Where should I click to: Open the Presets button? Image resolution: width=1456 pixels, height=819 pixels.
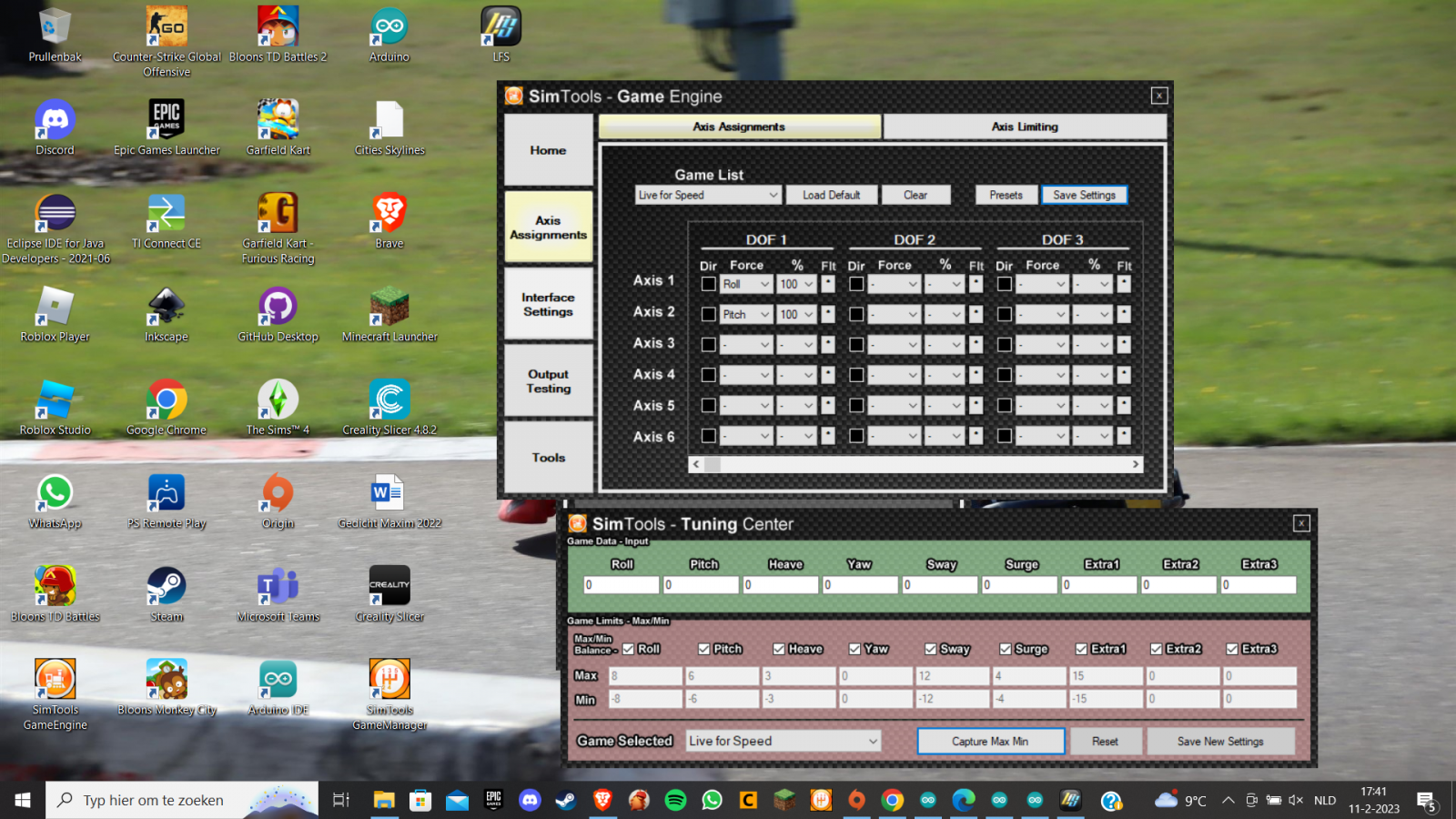[x=1006, y=195]
